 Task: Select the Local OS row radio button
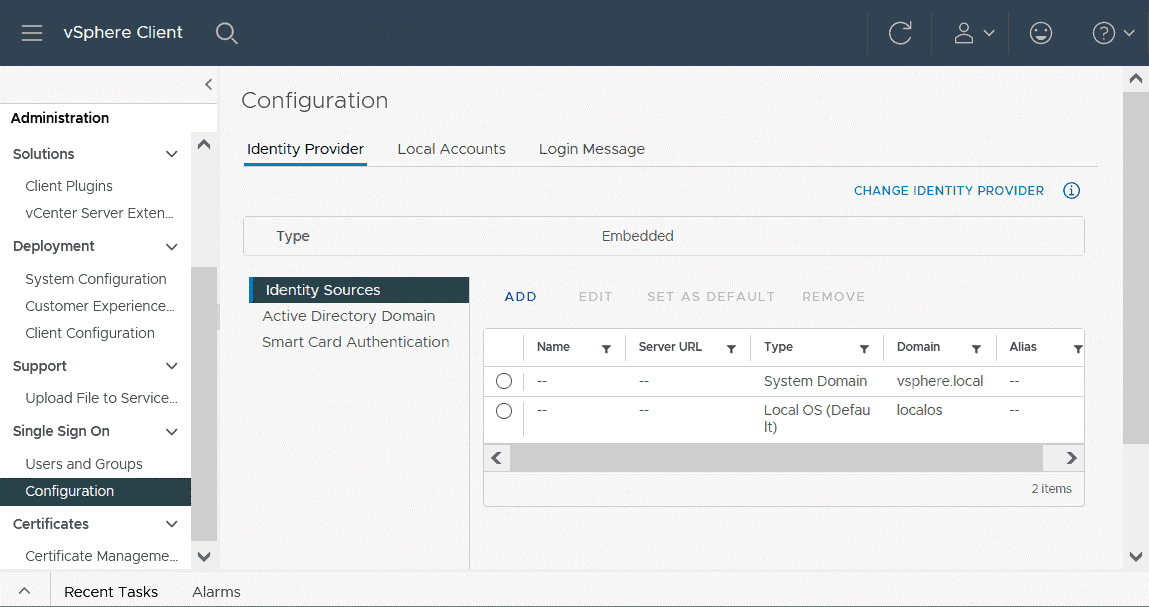click(504, 411)
